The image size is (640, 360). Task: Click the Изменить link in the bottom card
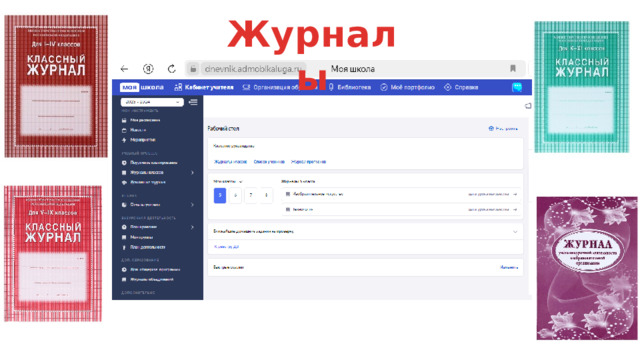tap(509, 268)
